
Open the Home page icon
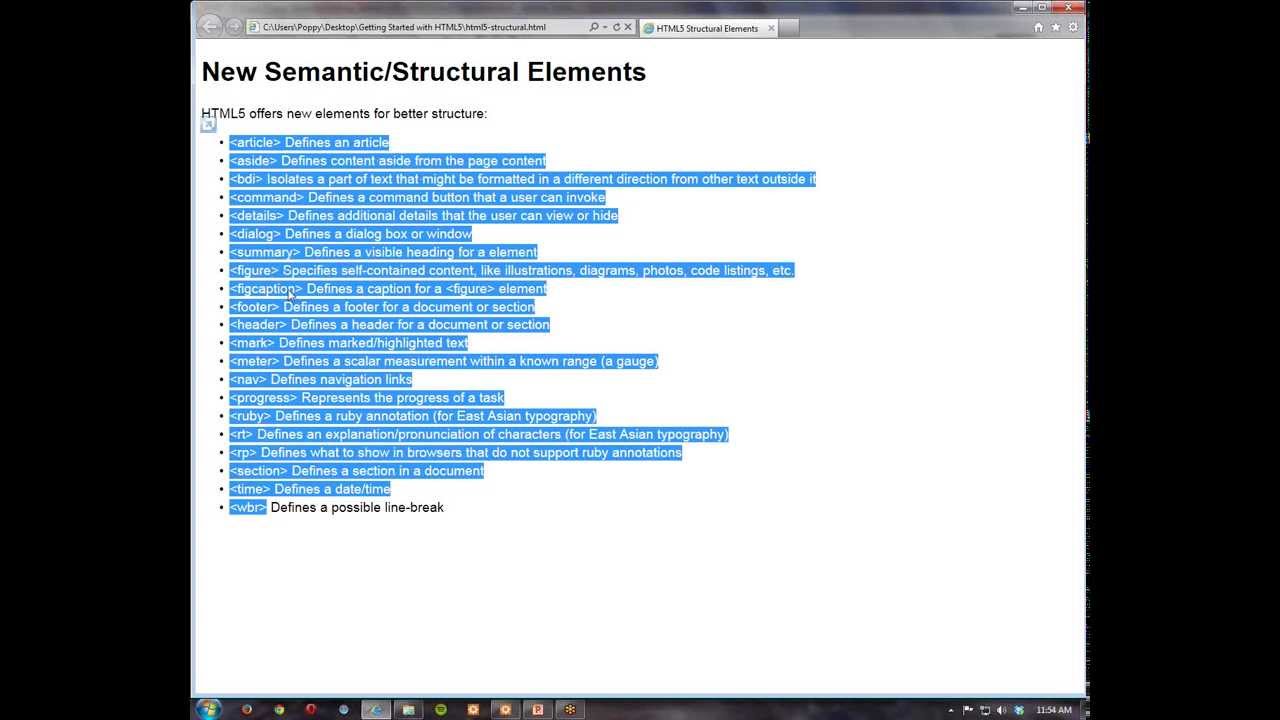tap(1038, 27)
